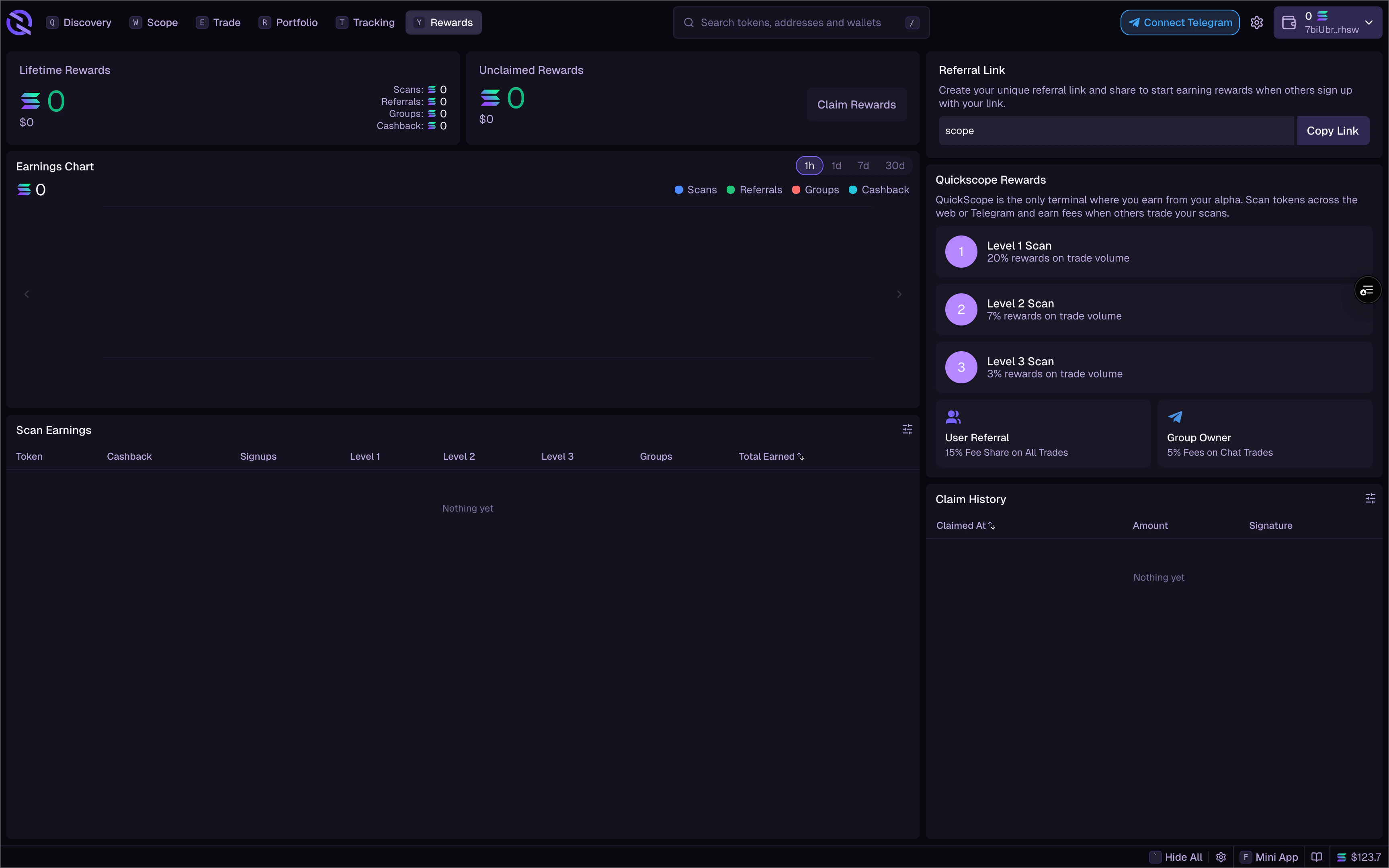Image resolution: width=1389 pixels, height=868 pixels.
Task: Open the settings gear in the bottom status bar
Action: click(x=1221, y=856)
